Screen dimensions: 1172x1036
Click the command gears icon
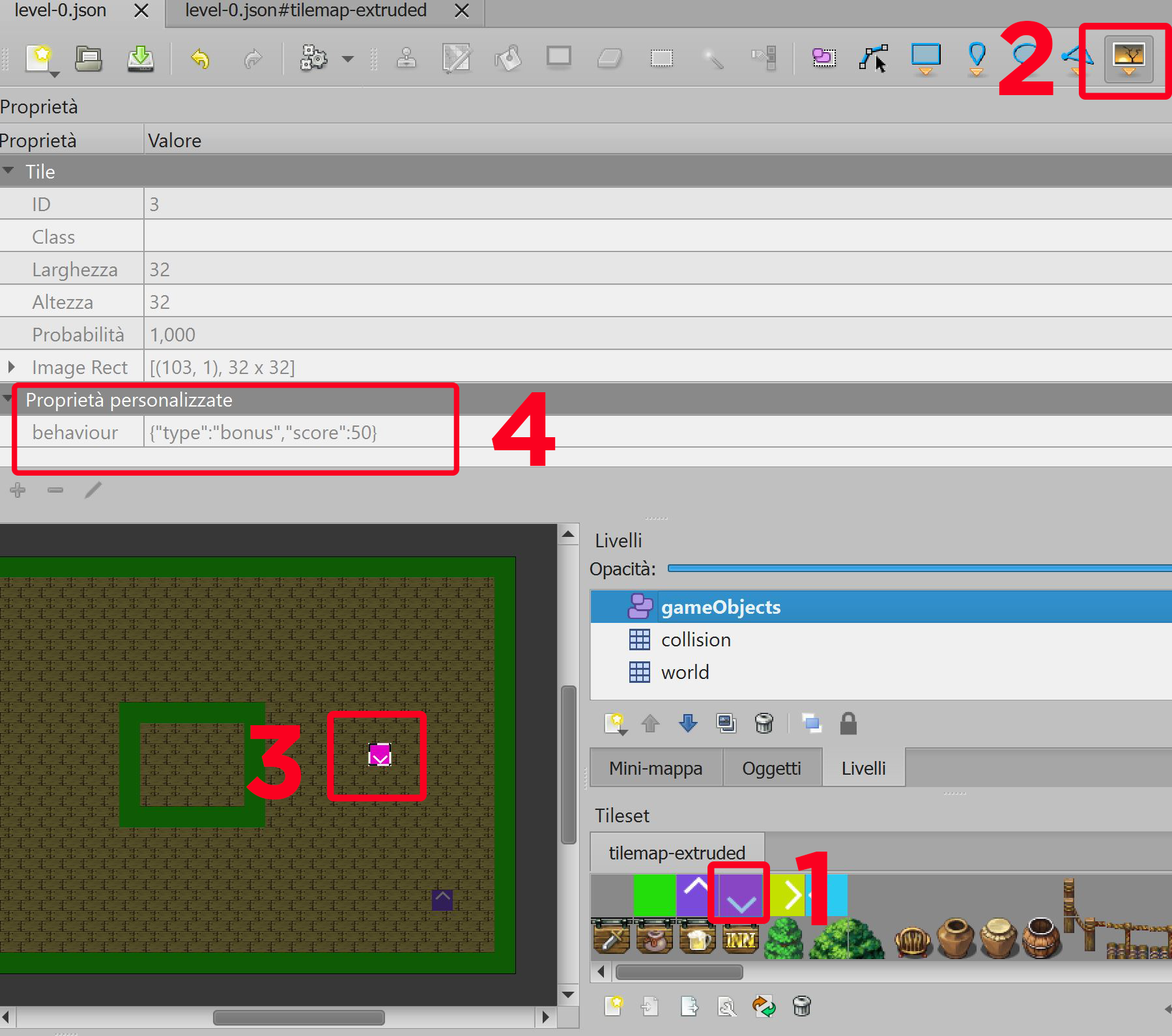point(313,58)
